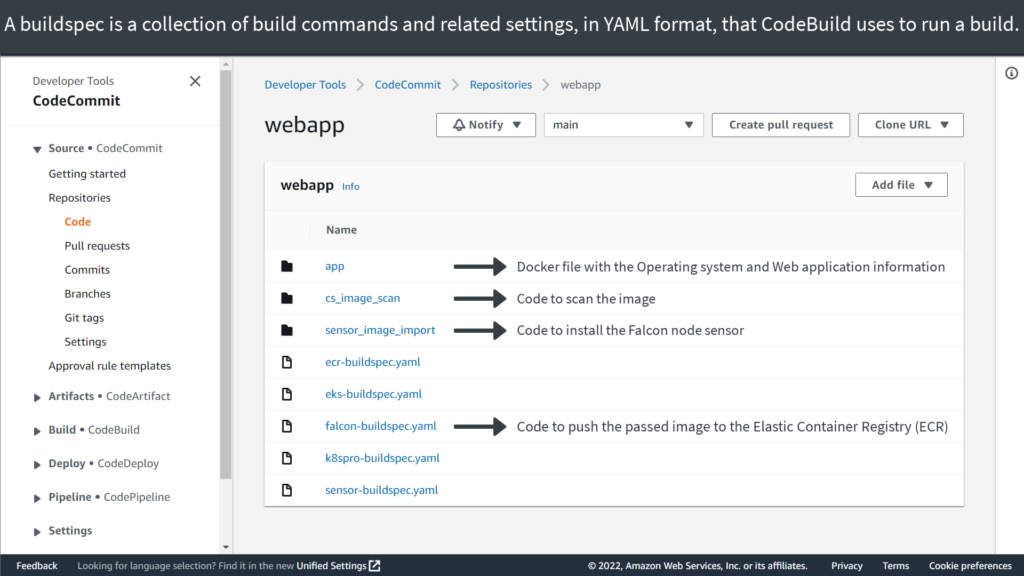The width and height of the screenshot is (1024, 576).
Task: Click the file icon beside eks-buildspec.yaml
Action: point(287,394)
